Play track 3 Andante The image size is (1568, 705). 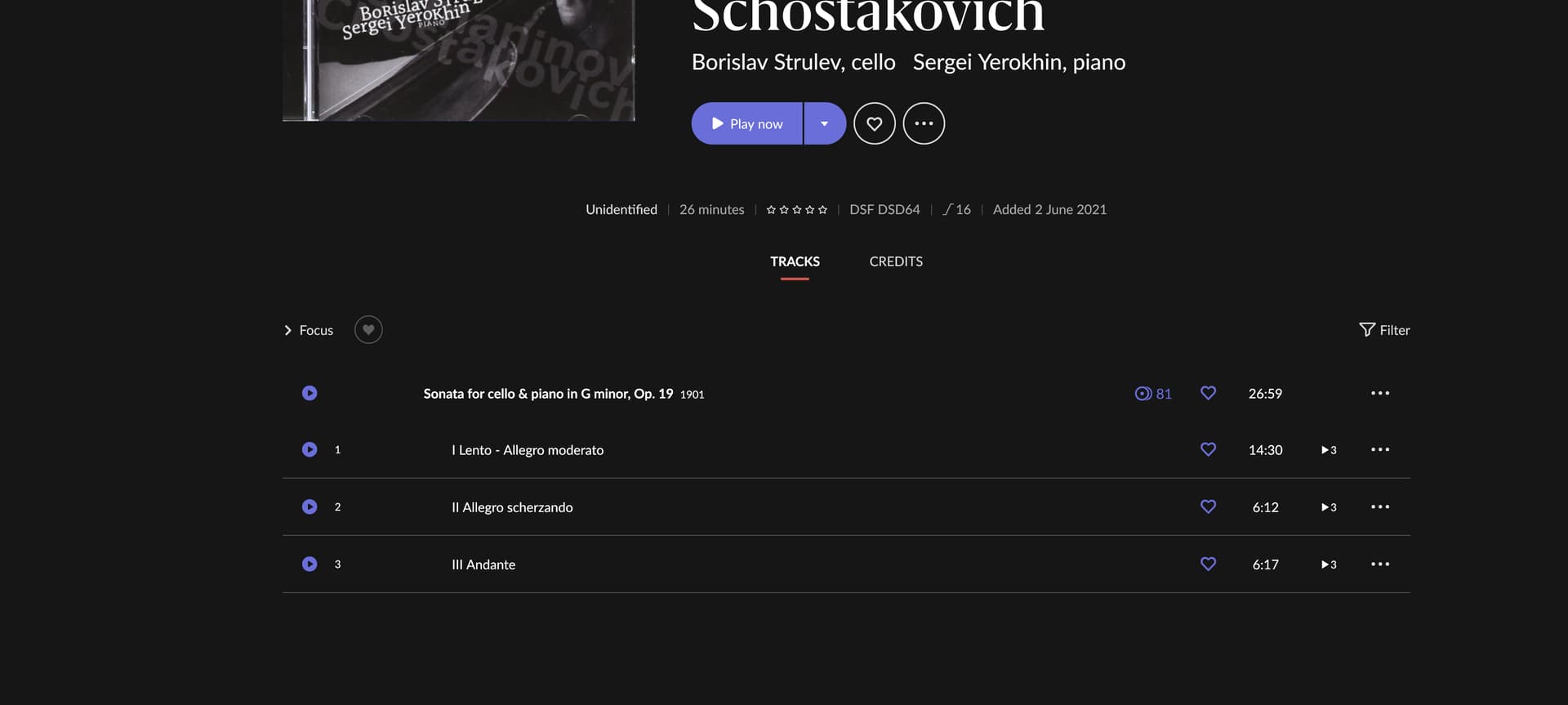click(310, 564)
